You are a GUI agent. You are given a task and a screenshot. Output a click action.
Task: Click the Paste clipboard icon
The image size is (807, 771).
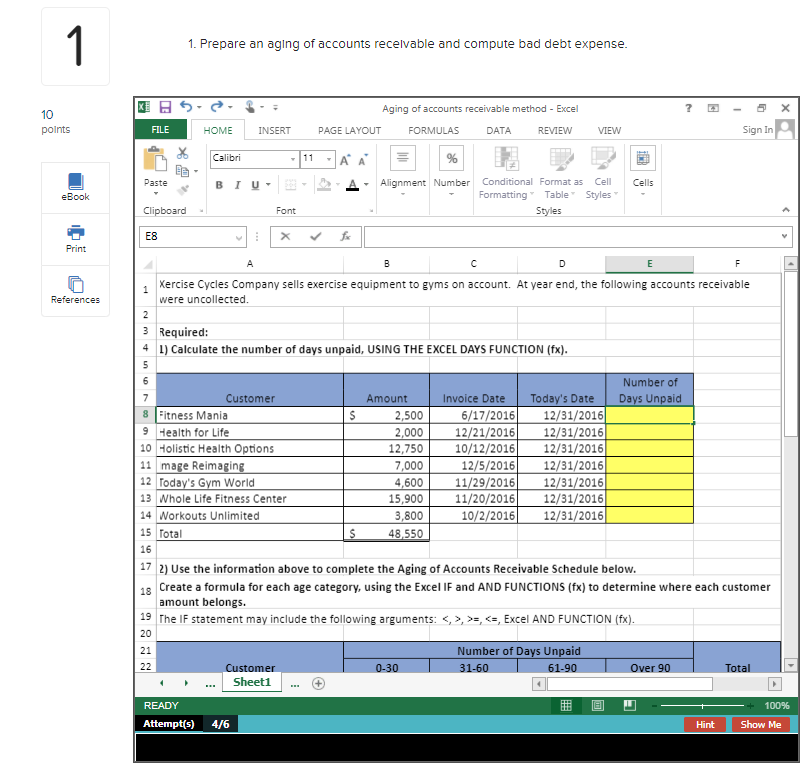(x=155, y=159)
